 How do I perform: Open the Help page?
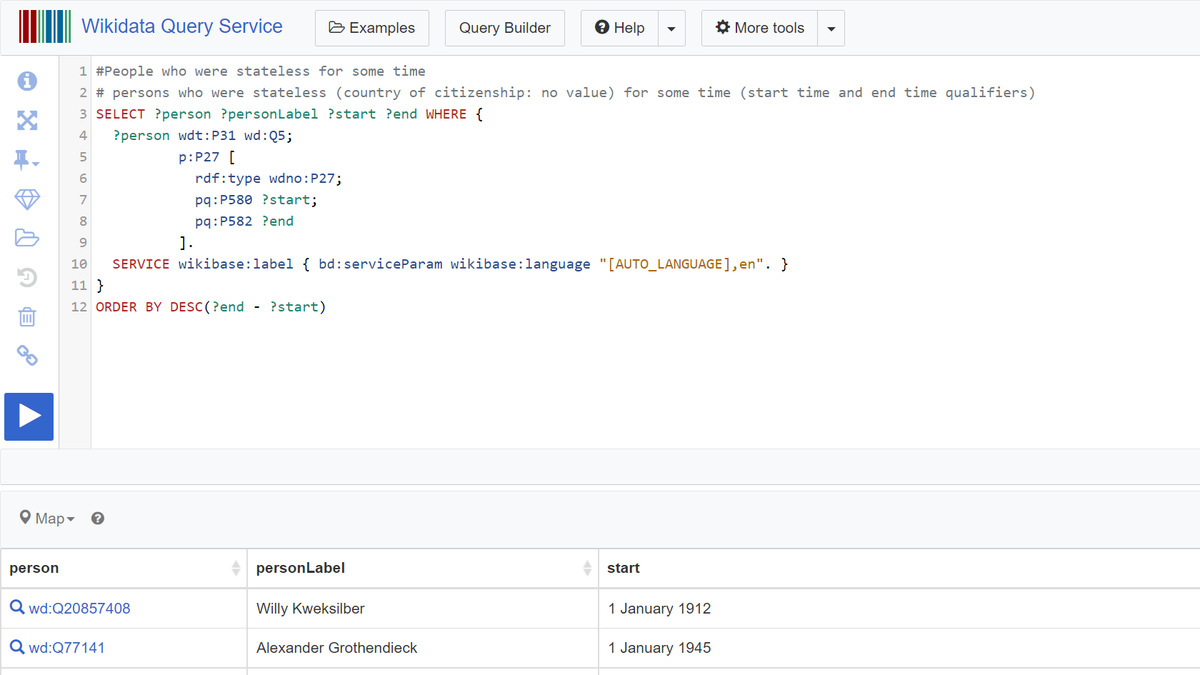pos(619,28)
